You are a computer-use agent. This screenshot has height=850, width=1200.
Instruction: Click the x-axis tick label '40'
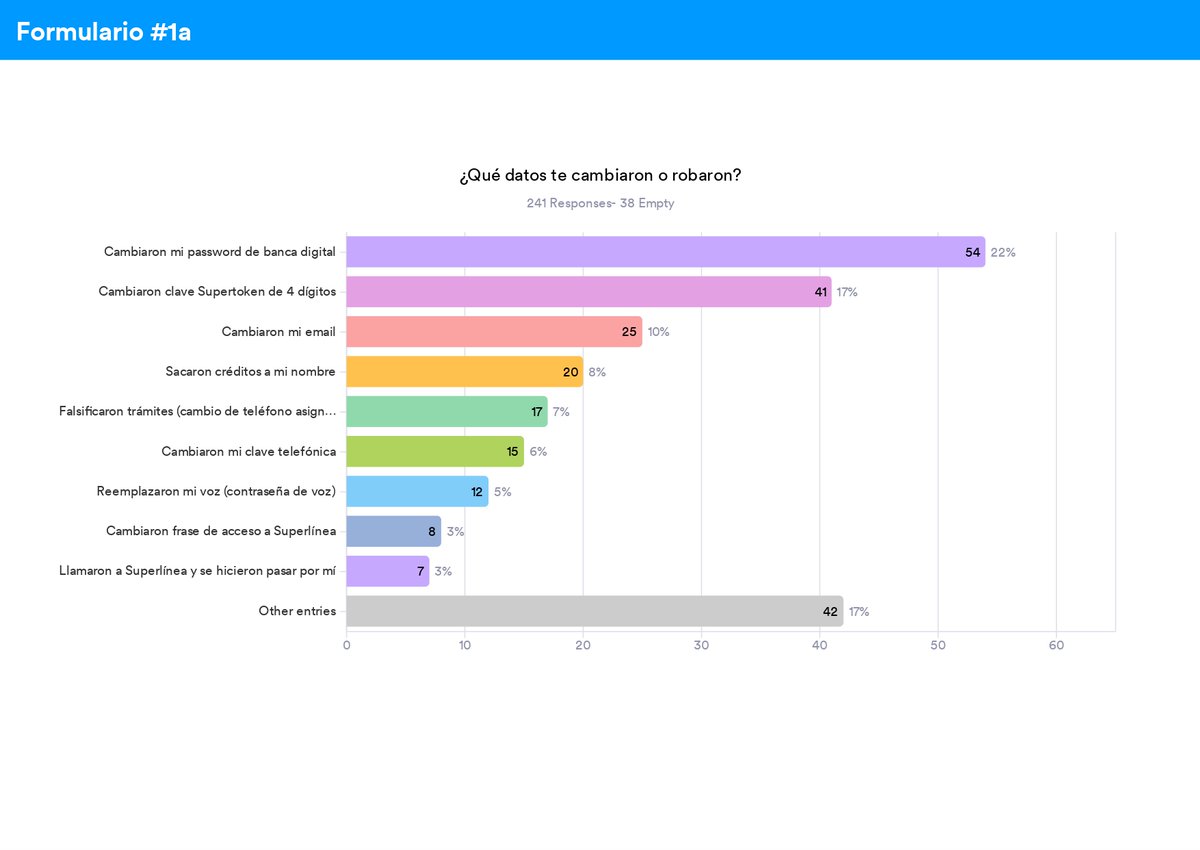[820, 646]
